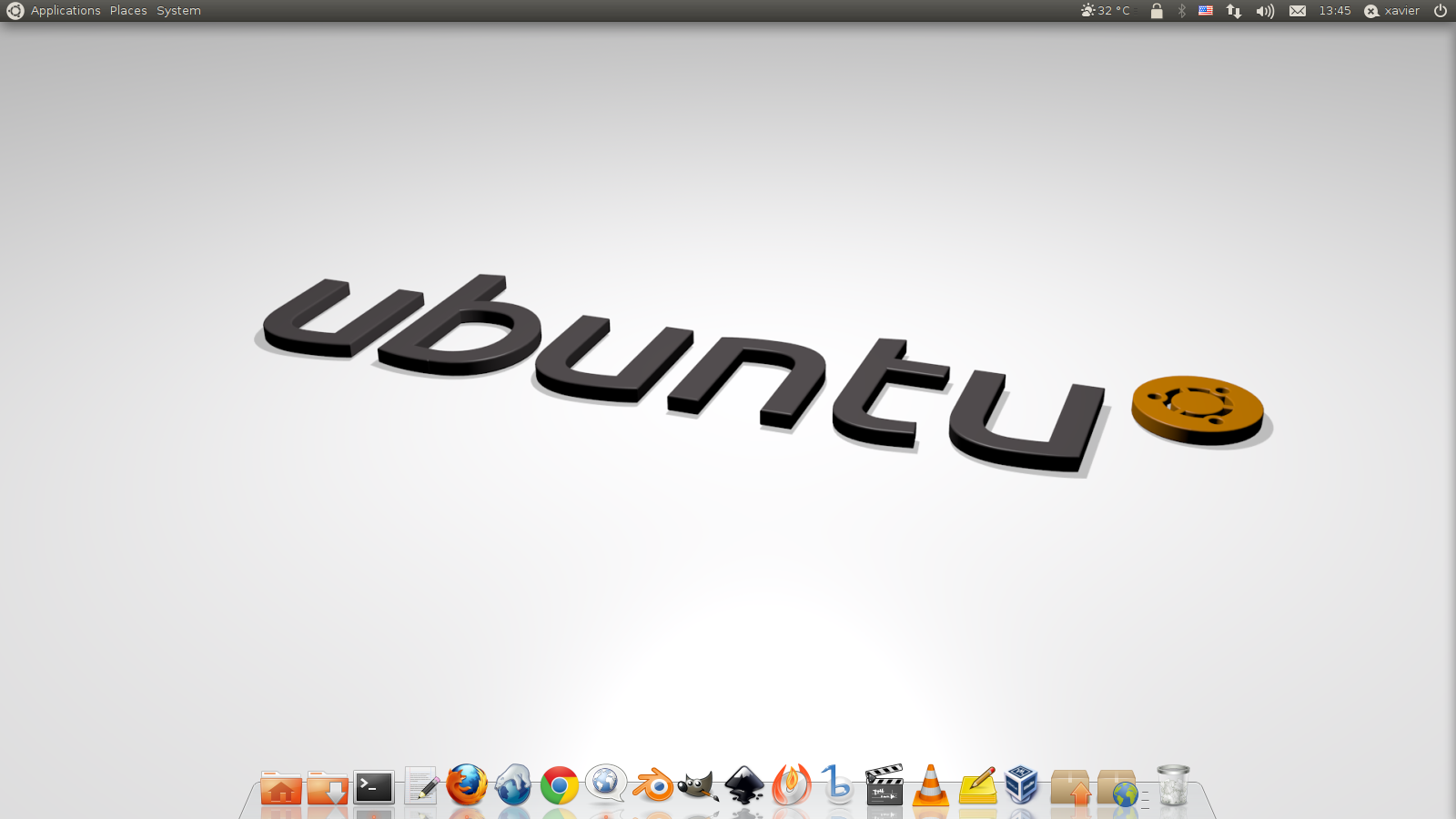Launch Firefox from the dock

[x=467, y=785]
